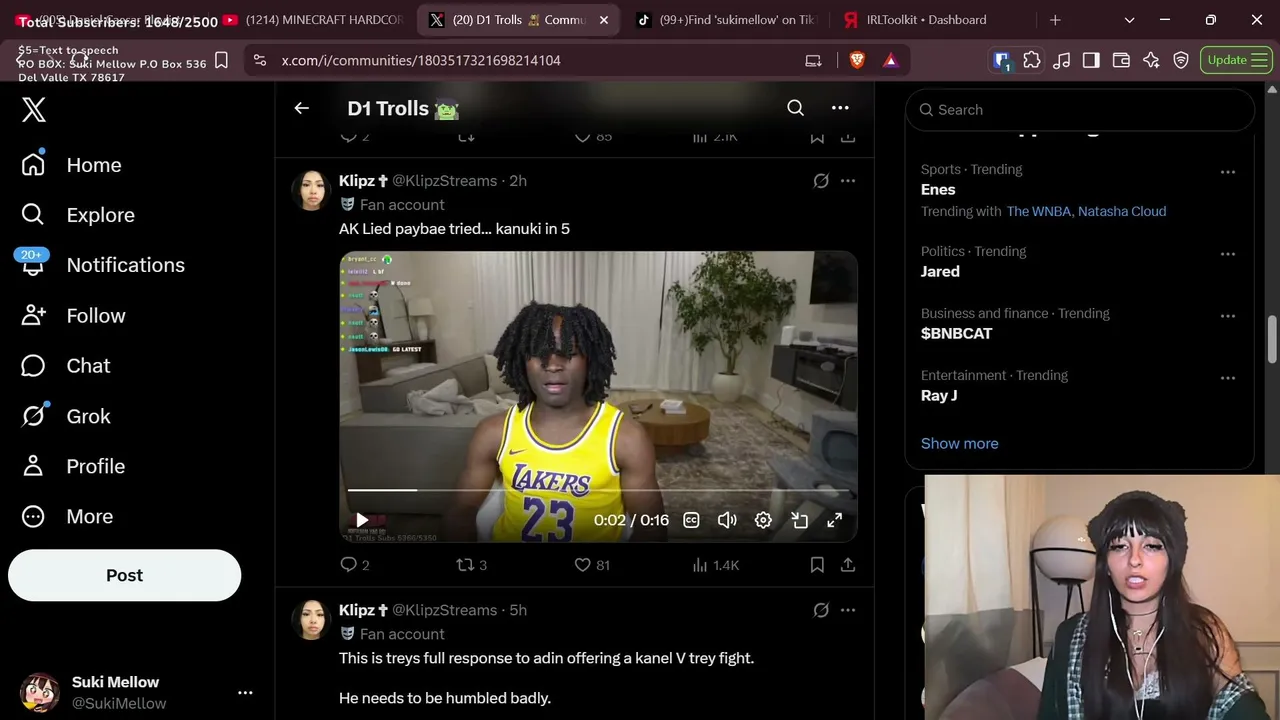Image resolution: width=1280 pixels, height=720 pixels.
Task: Search within D1 Trolls community
Action: (795, 108)
